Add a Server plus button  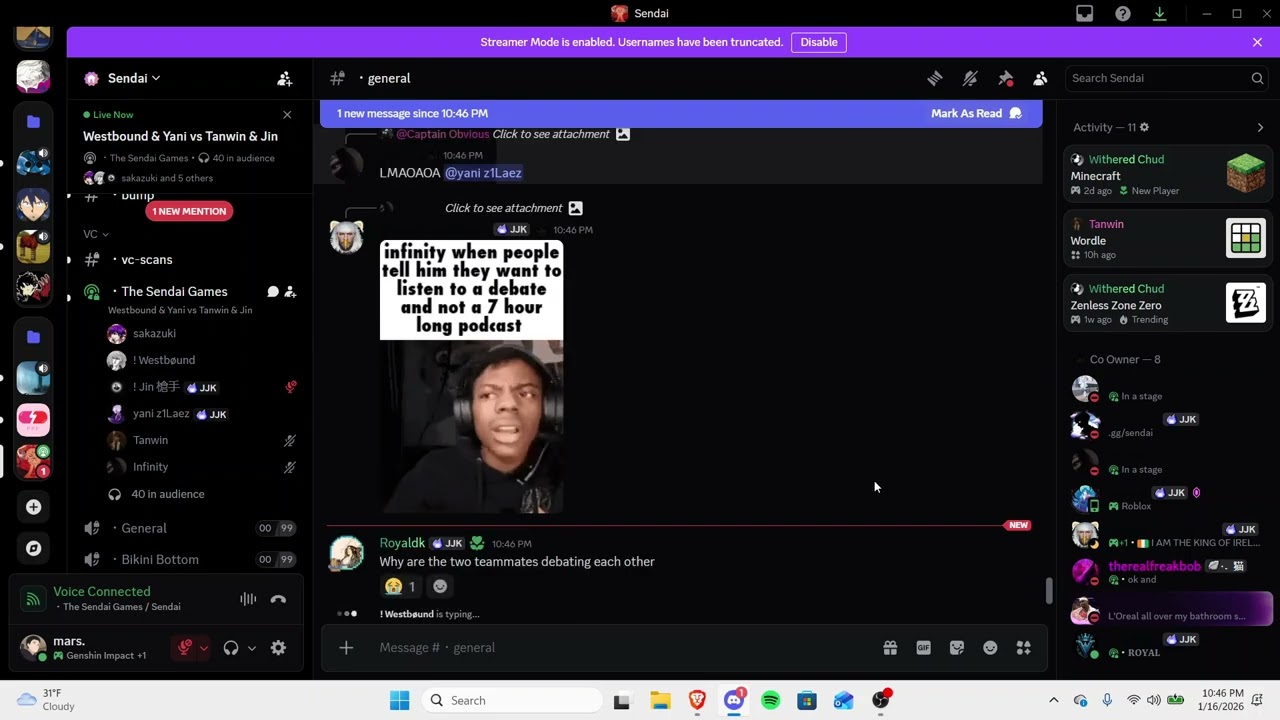(x=33, y=507)
